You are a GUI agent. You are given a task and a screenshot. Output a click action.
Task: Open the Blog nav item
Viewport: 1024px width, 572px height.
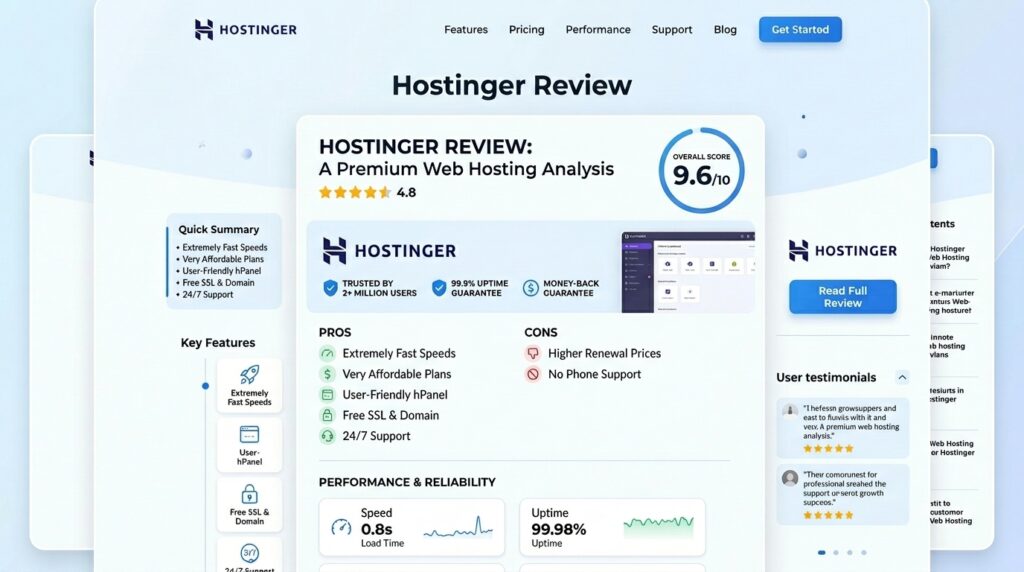tap(725, 29)
